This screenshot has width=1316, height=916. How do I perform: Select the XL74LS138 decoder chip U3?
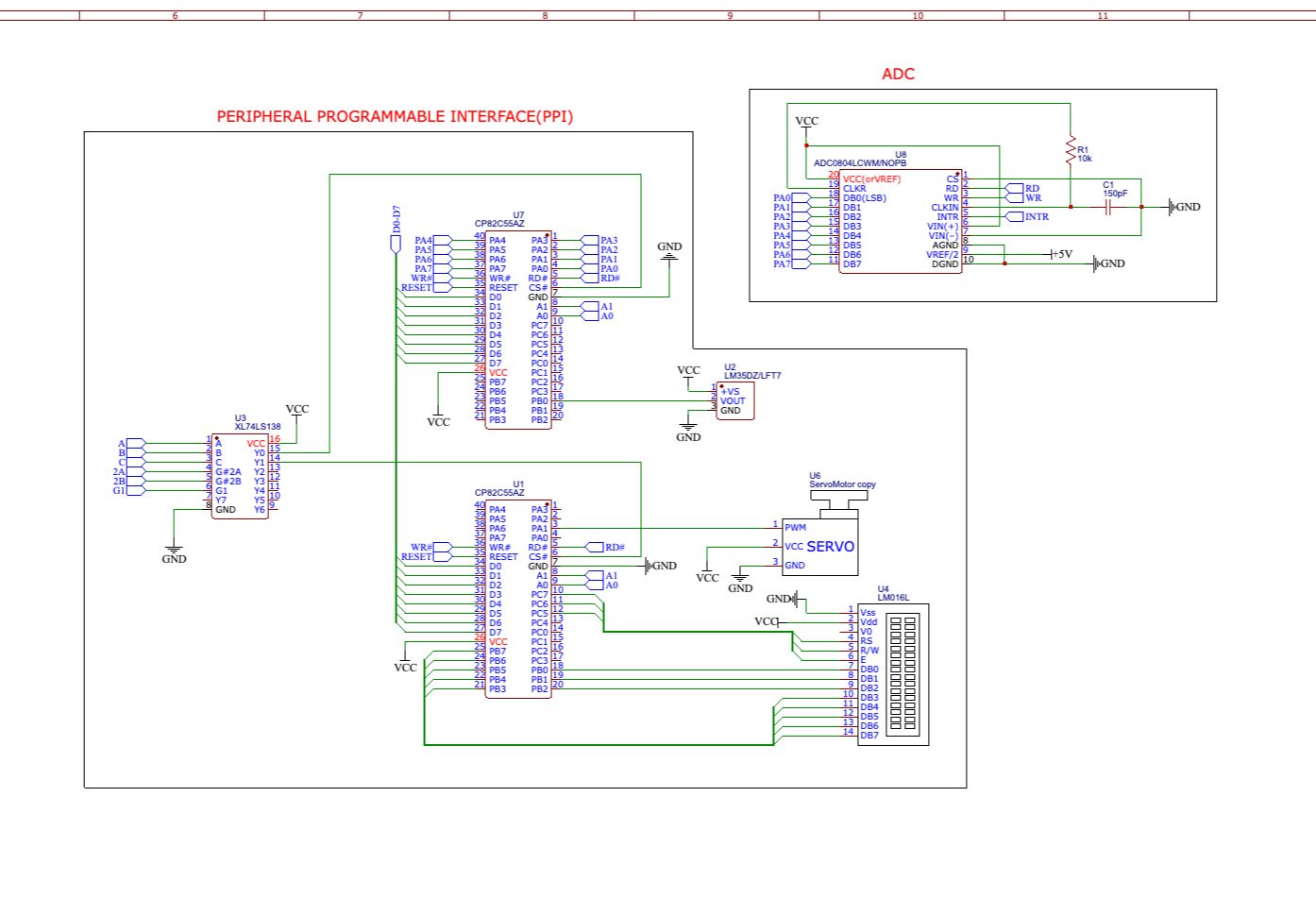coord(240,476)
